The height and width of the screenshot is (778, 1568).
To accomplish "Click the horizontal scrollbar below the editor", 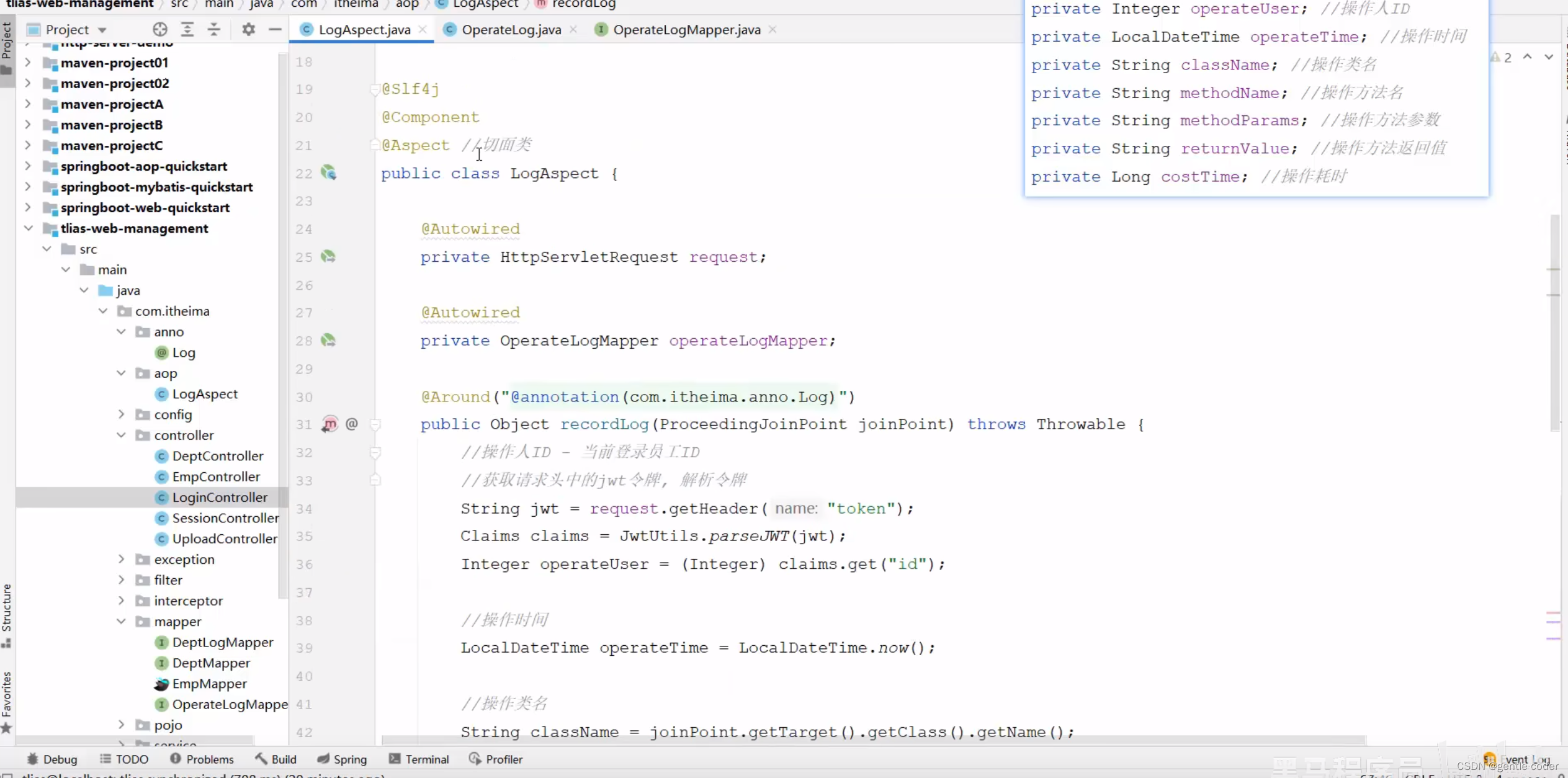I will click(872, 741).
